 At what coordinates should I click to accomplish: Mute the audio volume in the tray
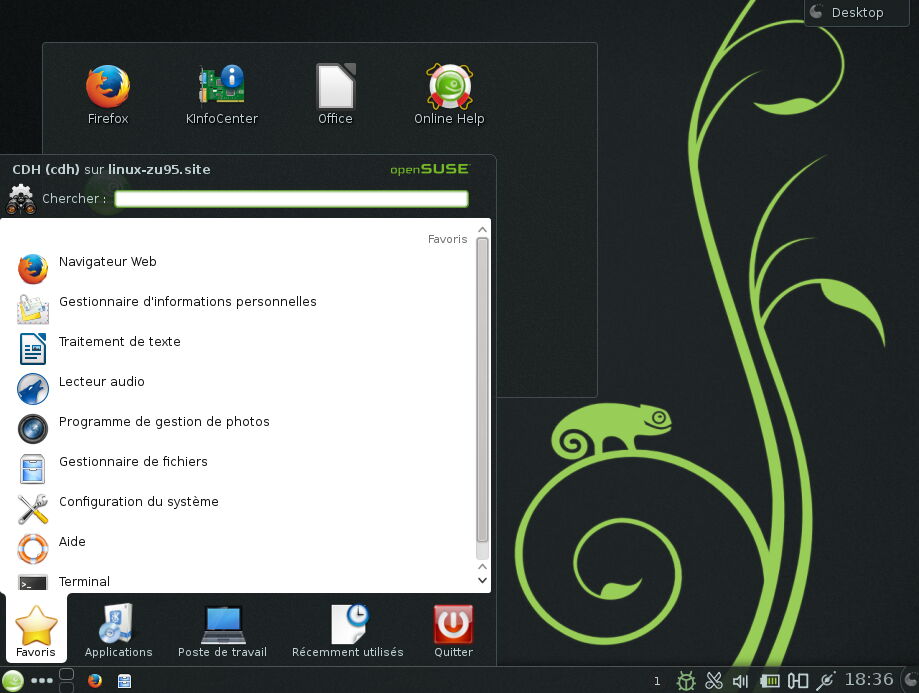[741, 680]
